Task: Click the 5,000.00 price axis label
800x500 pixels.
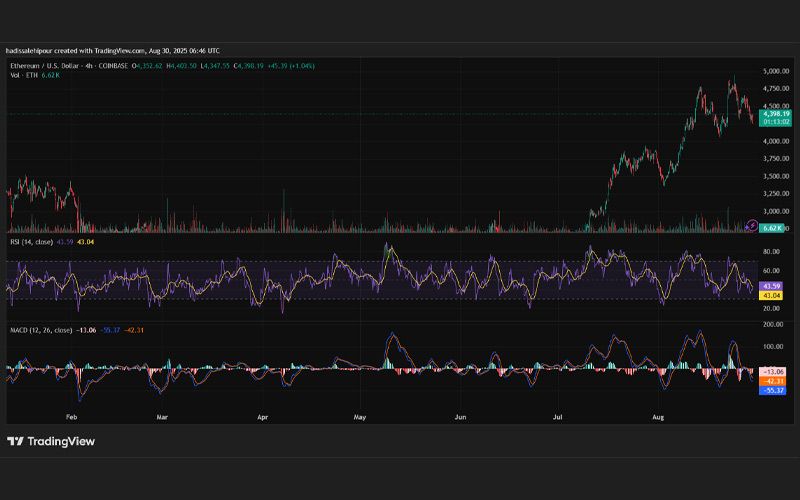Action: [776, 71]
